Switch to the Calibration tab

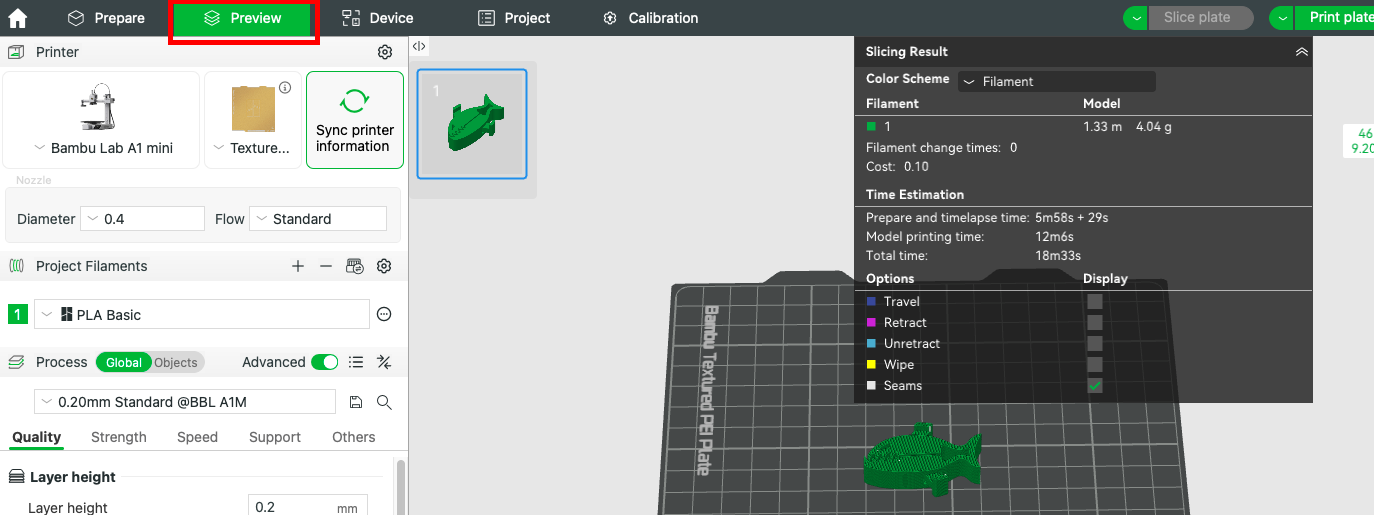(x=651, y=18)
